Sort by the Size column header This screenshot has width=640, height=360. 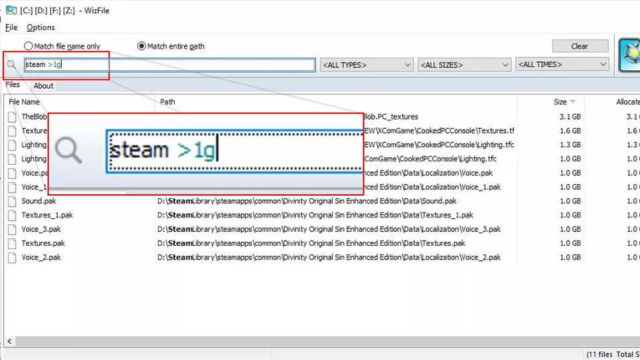(x=560, y=102)
